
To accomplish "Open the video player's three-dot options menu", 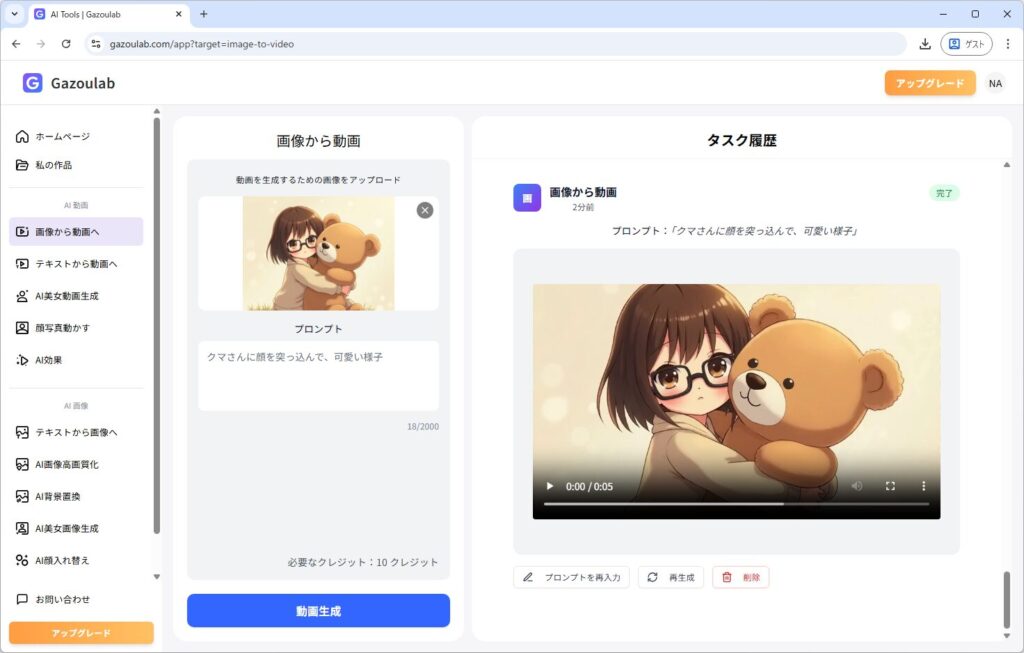I will (x=923, y=486).
